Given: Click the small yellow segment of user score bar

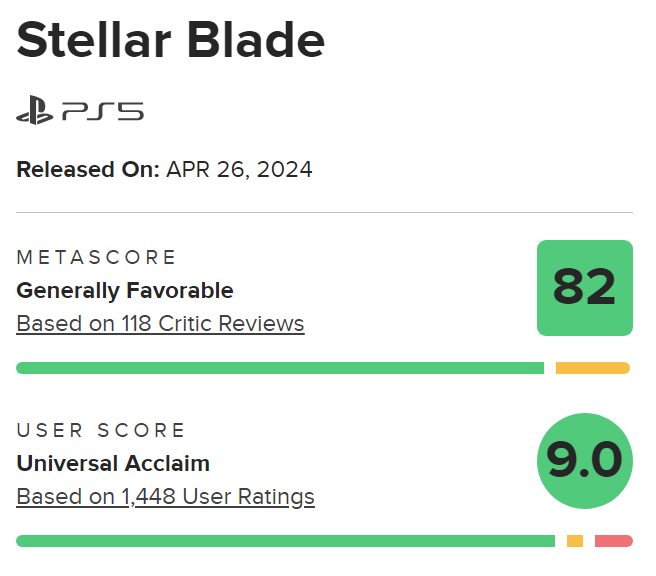Looking at the screenshot, I should 575,541.
